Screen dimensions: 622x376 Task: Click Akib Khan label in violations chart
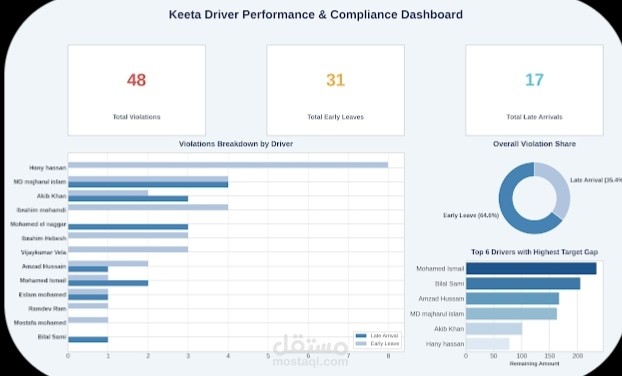point(52,196)
